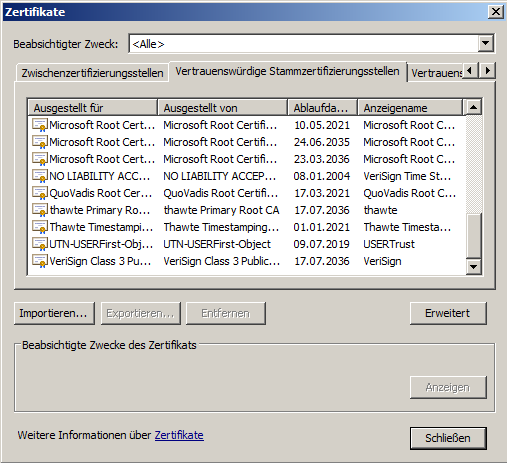This screenshot has height=463, width=507.
Task: Click issuer "NO LIABILITY ACCEP..."
Action: pyautogui.click(x=220, y=176)
